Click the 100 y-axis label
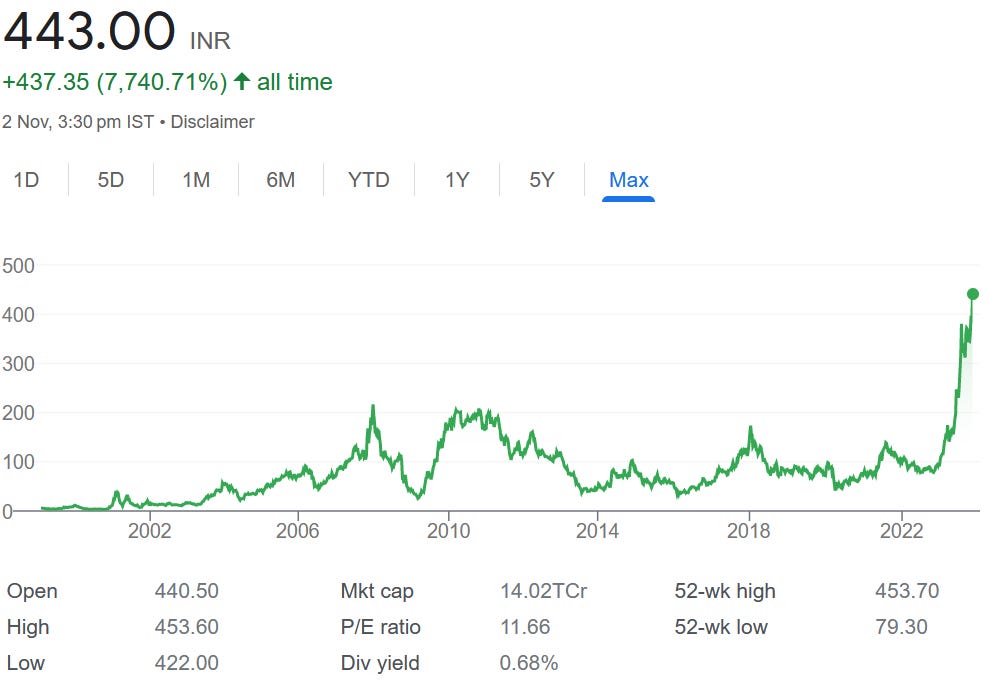 pos(18,462)
